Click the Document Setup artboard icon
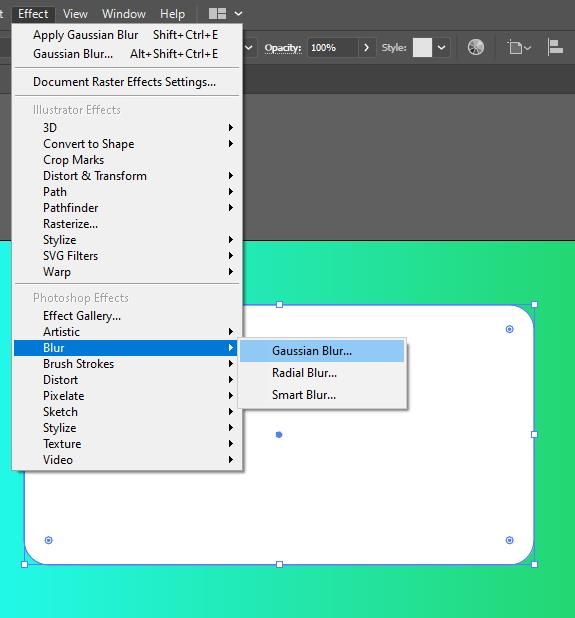Viewport: 575px width, 618px height. (516, 48)
